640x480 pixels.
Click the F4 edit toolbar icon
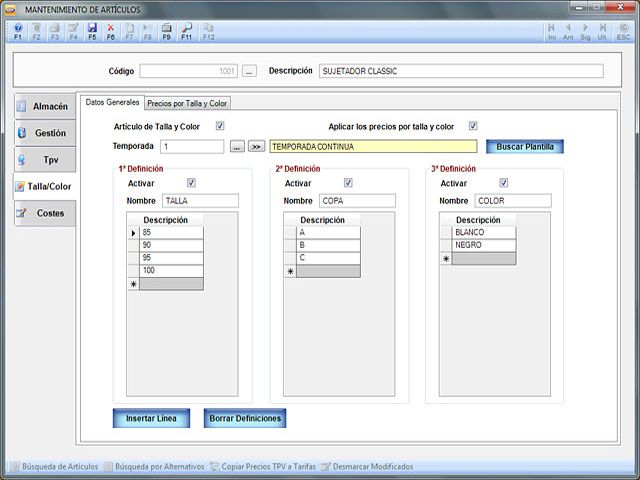coord(73,31)
